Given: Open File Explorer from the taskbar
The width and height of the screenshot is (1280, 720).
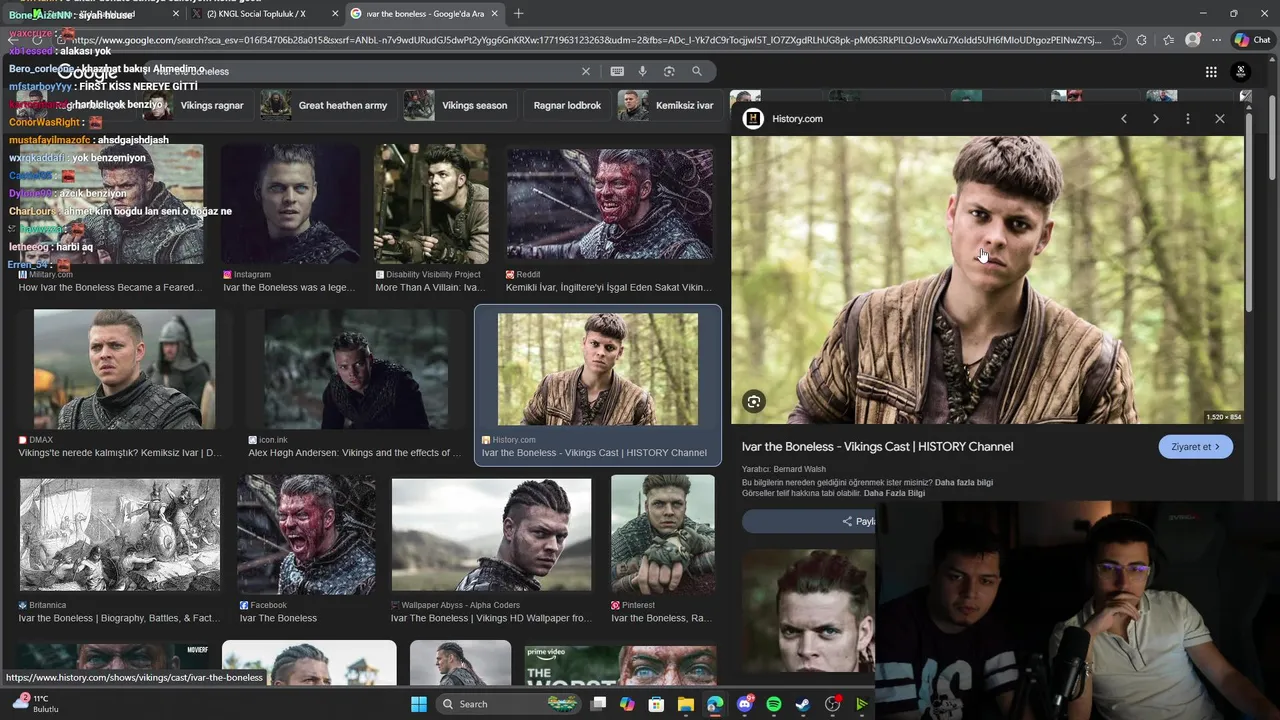Looking at the screenshot, I should 686,704.
